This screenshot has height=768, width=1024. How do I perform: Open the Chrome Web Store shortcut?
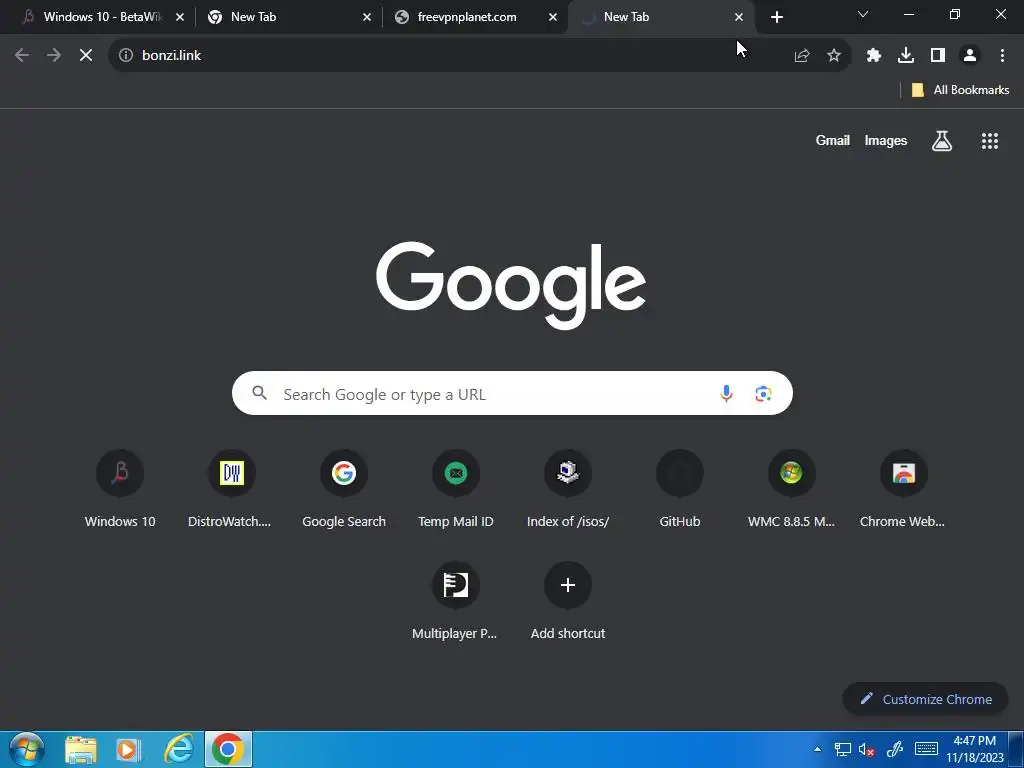click(x=904, y=488)
